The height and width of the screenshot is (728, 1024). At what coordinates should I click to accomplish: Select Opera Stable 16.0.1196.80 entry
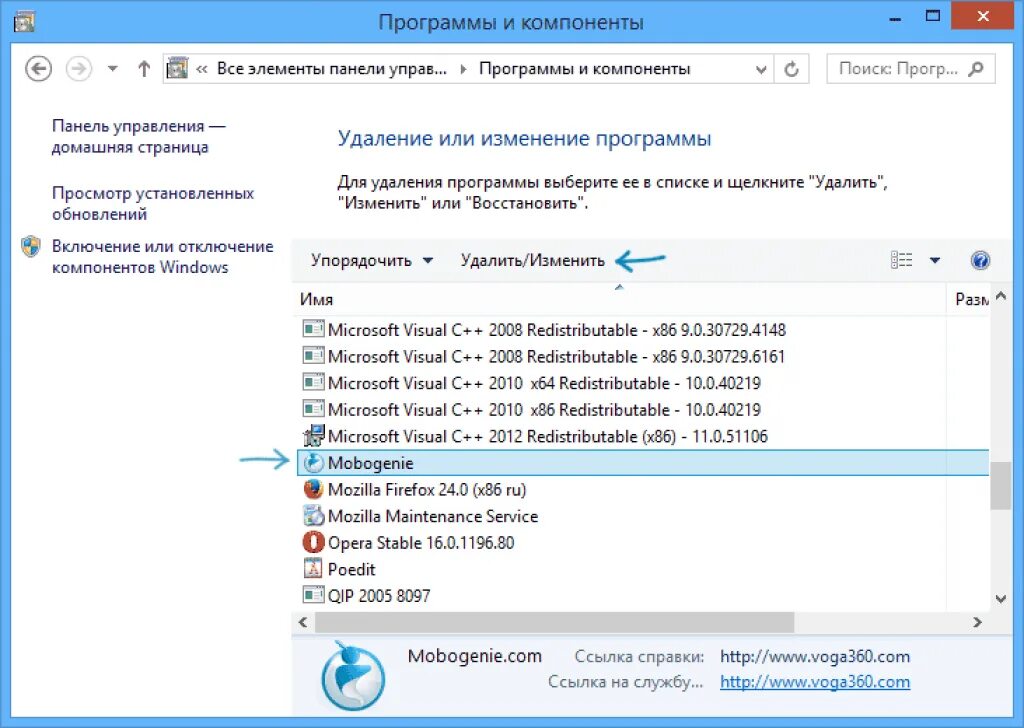pos(643,543)
